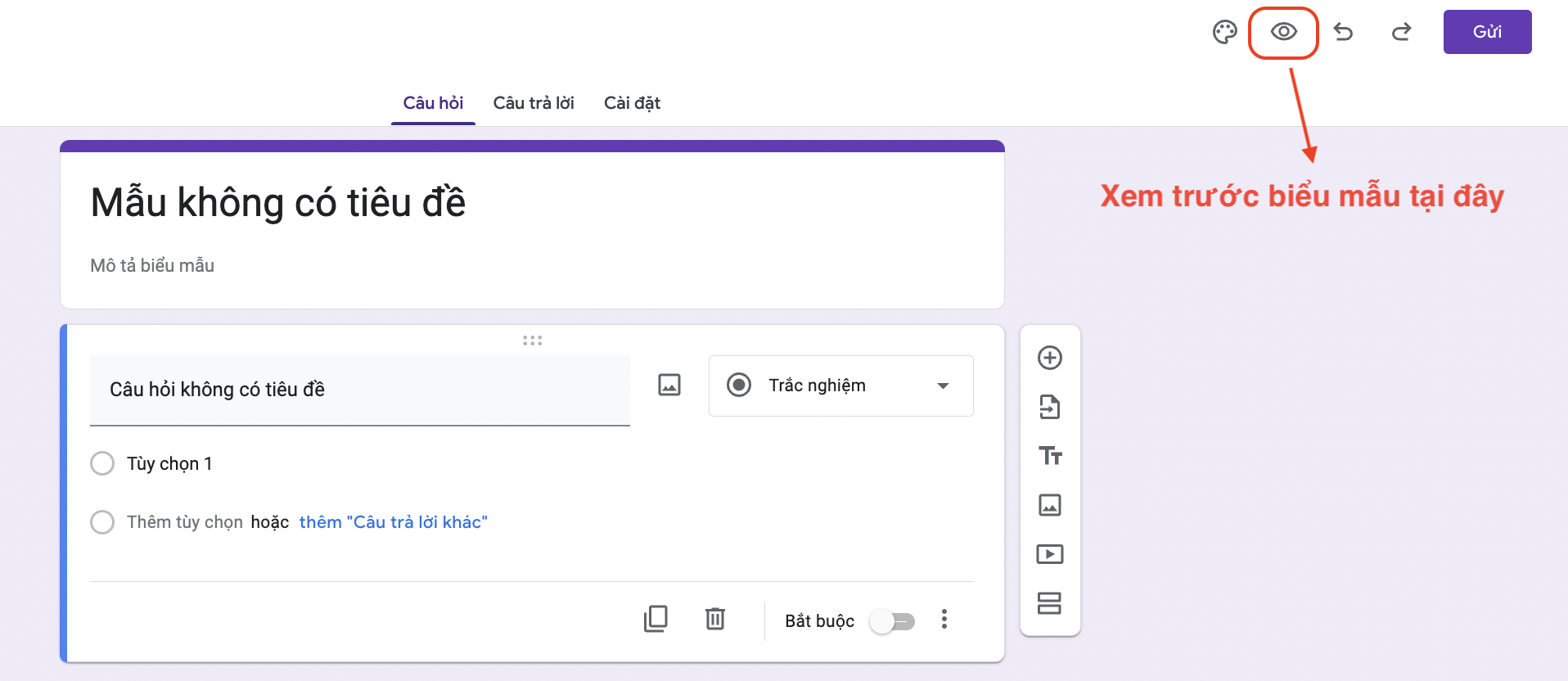Edit the form title Mẫu không có tiêu đề
The width and height of the screenshot is (1568, 681).
pos(278,202)
